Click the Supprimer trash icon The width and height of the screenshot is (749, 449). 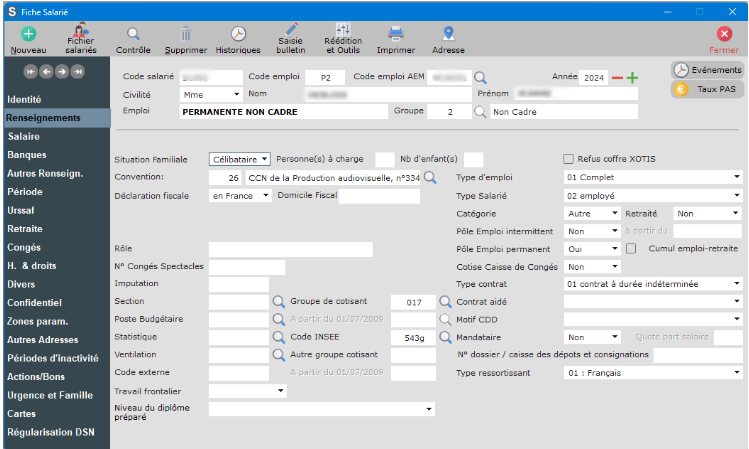click(185, 35)
